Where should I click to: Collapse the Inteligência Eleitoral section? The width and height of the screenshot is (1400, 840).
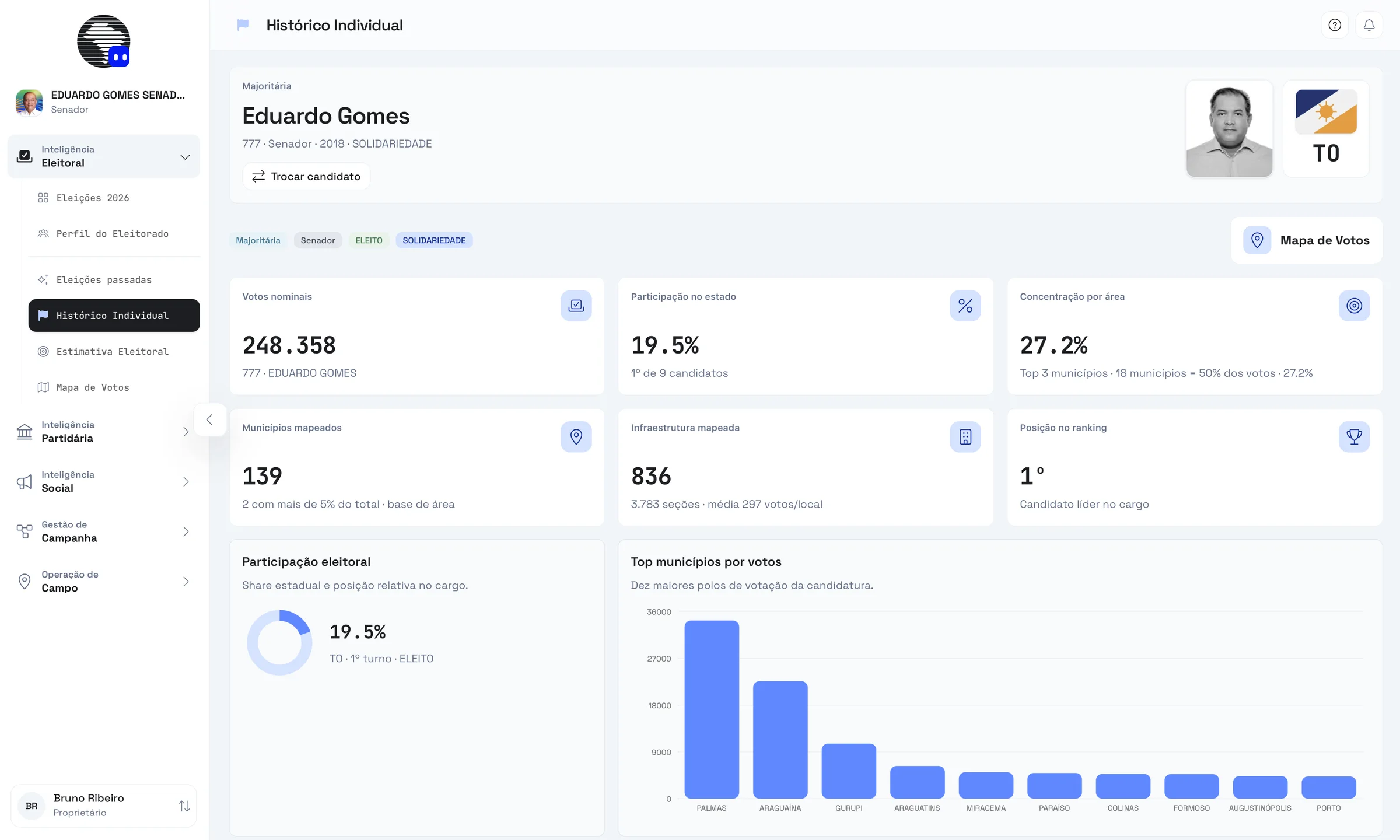pos(185,157)
